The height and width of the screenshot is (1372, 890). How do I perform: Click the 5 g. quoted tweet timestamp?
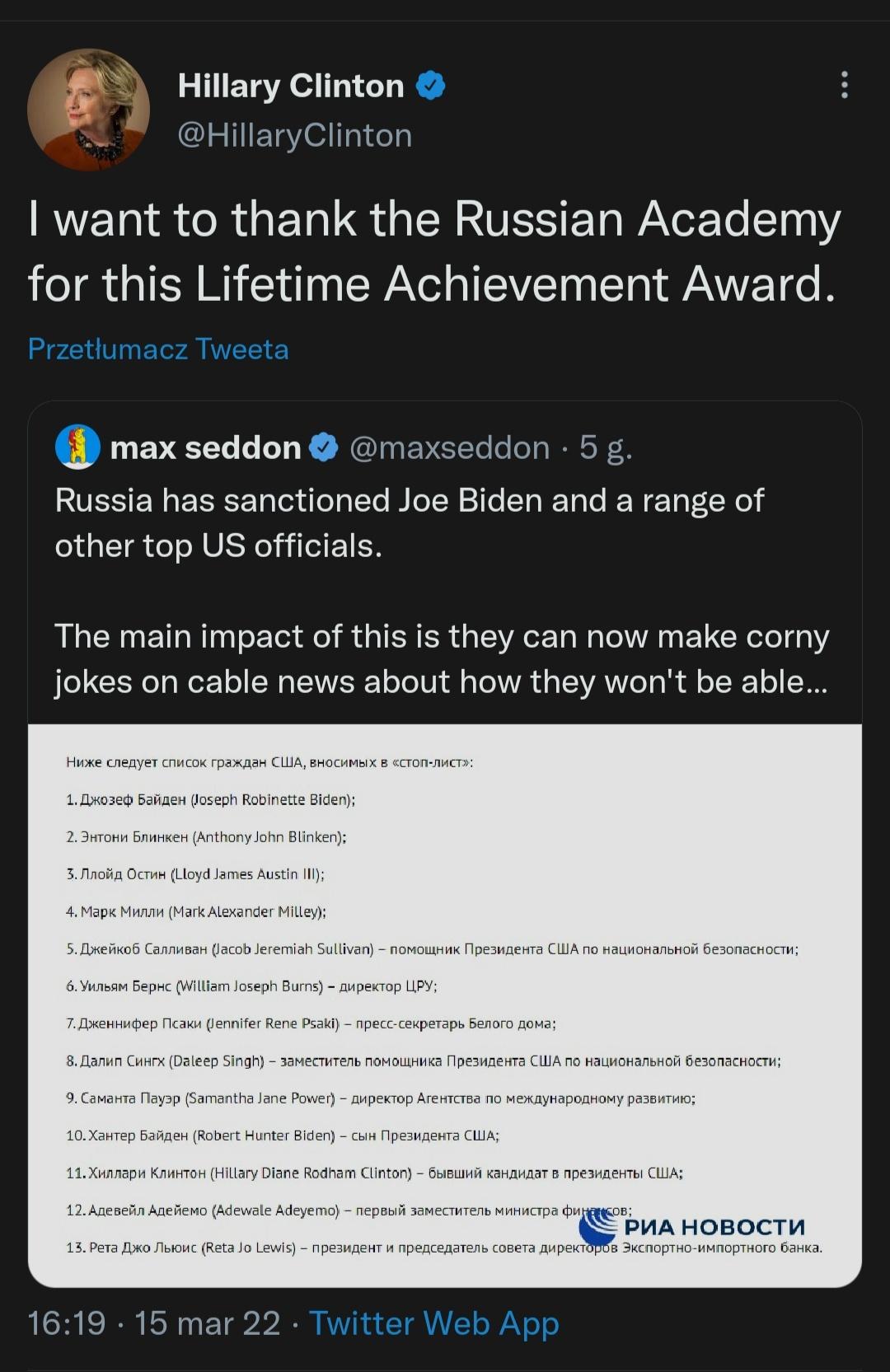coord(604,447)
